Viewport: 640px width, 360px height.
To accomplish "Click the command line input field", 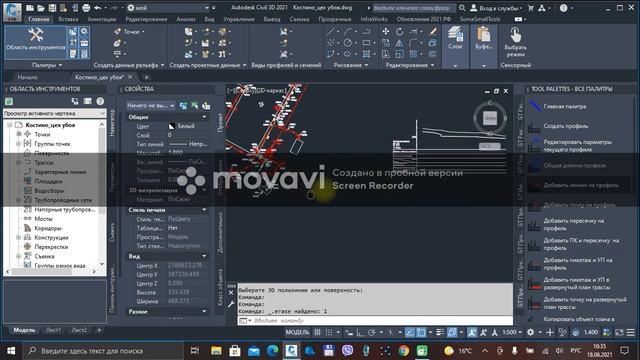I will (375, 321).
